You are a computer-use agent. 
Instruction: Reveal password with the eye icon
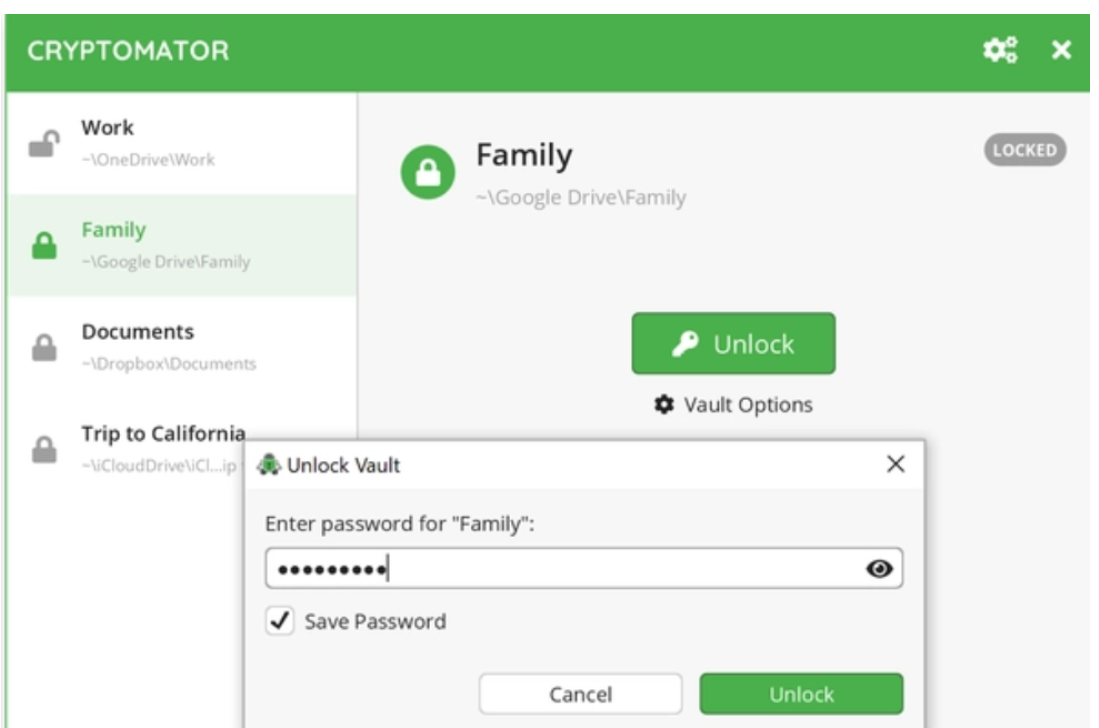(x=879, y=568)
